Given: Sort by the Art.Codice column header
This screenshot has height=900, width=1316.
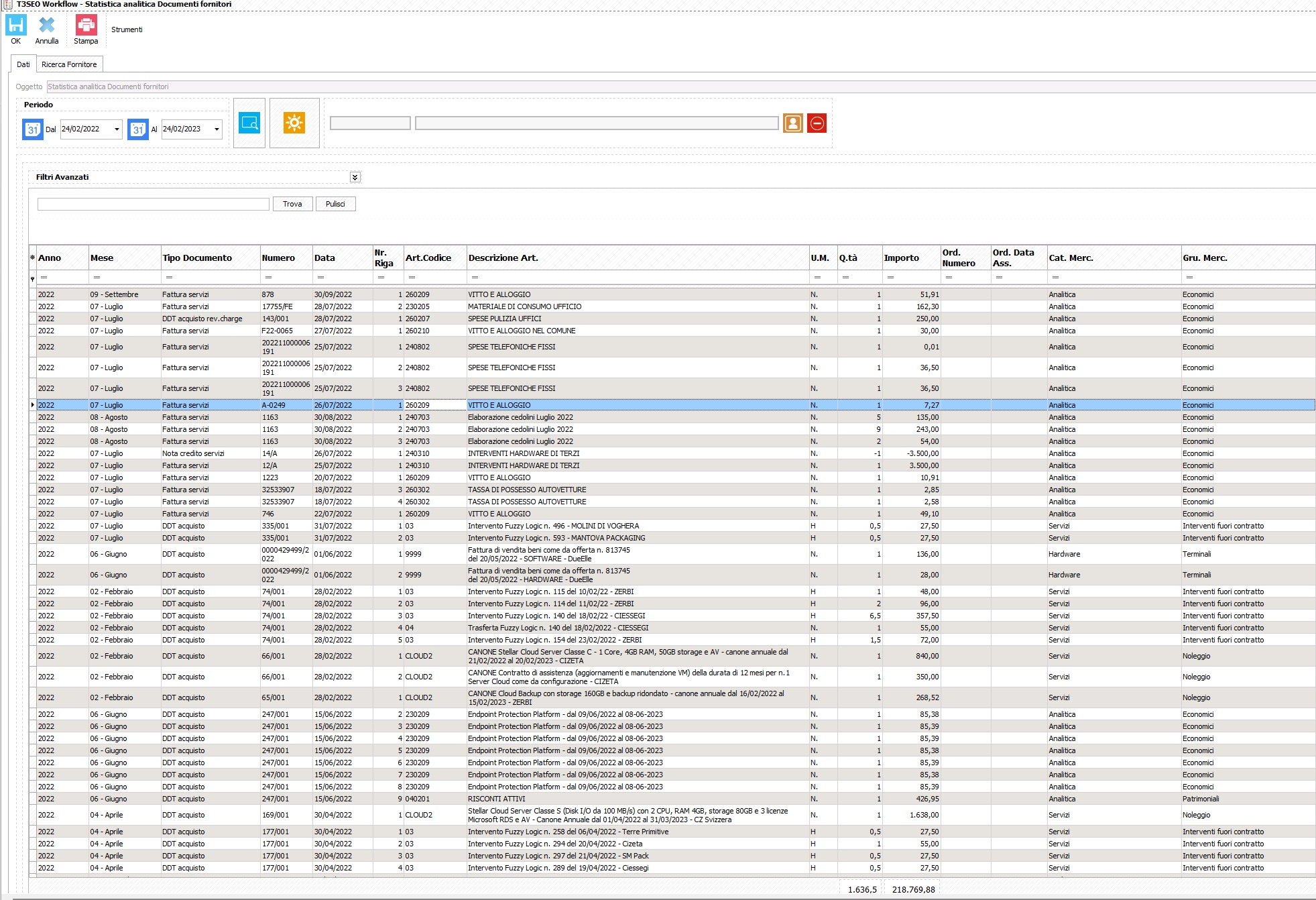Looking at the screenshot, I should (x=435, y=258).
